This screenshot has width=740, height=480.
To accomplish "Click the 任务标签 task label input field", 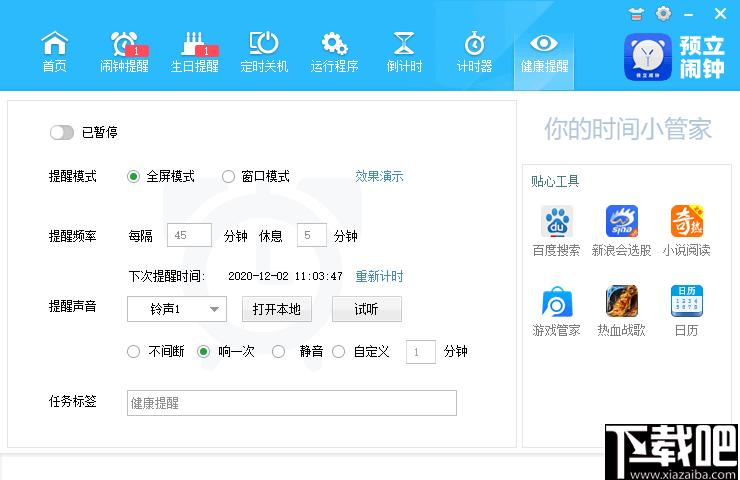I will [x=292, y=403].
